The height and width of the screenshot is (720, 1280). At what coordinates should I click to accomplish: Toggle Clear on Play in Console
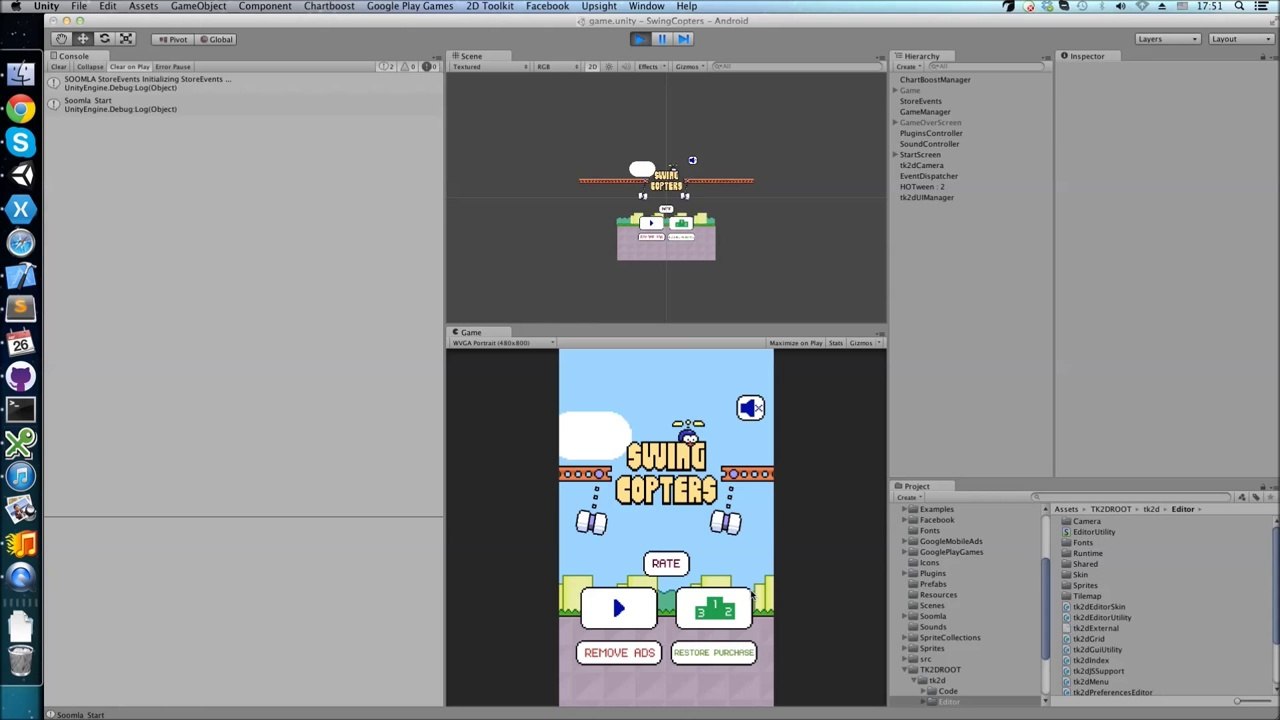point(129,67)
